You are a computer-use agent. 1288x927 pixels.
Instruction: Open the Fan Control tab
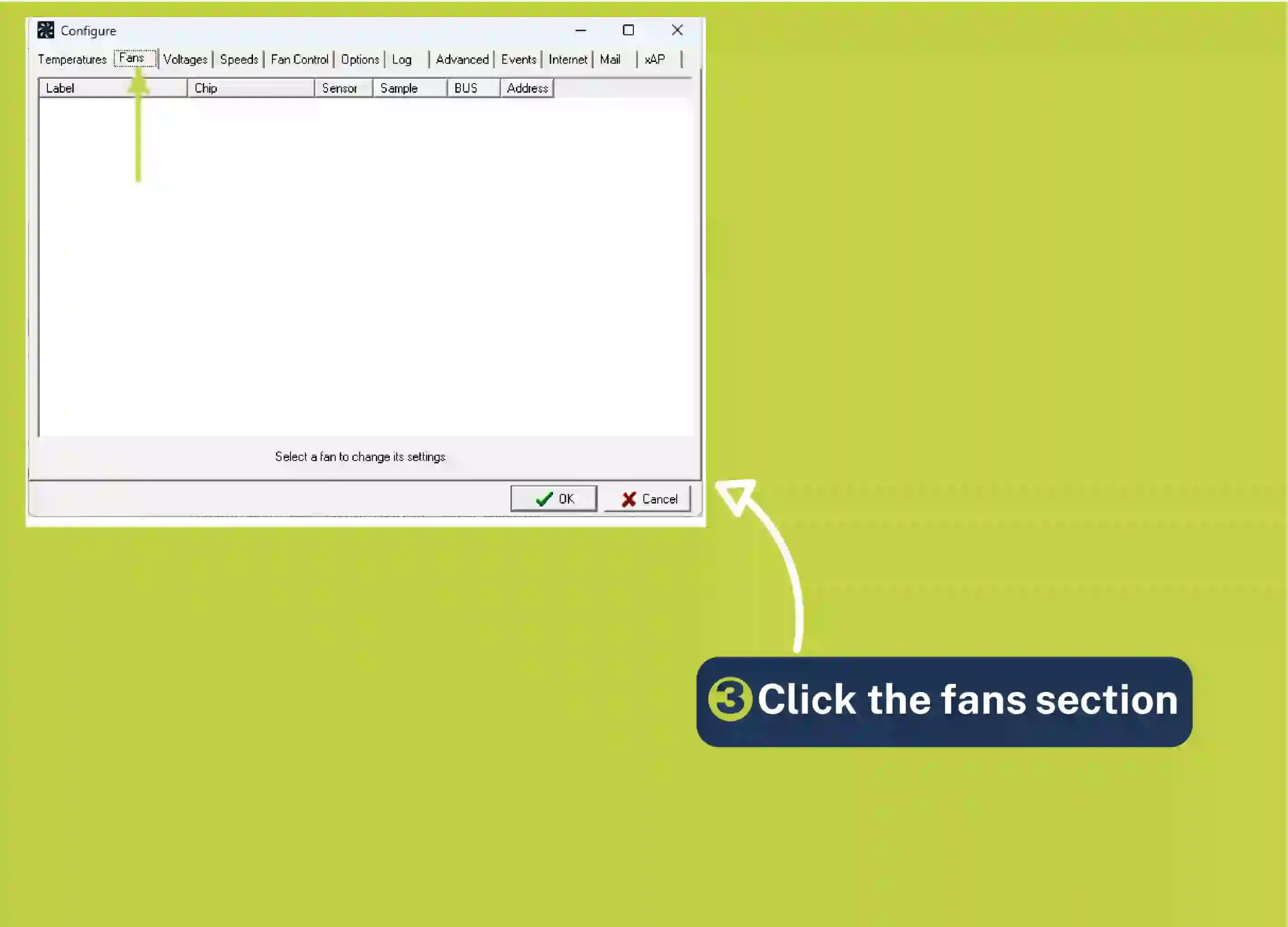coord(299,59)
